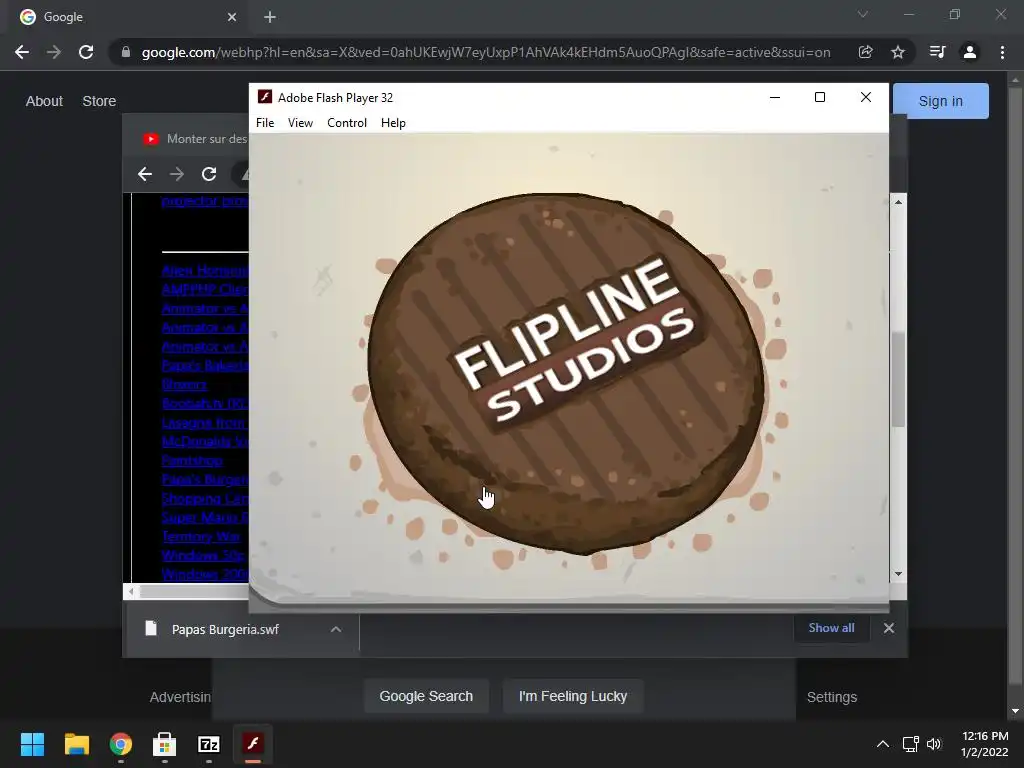Open the Help menu in Flash Player
The height and width of the screenshot is (768, 1024).
pos(393,123)
